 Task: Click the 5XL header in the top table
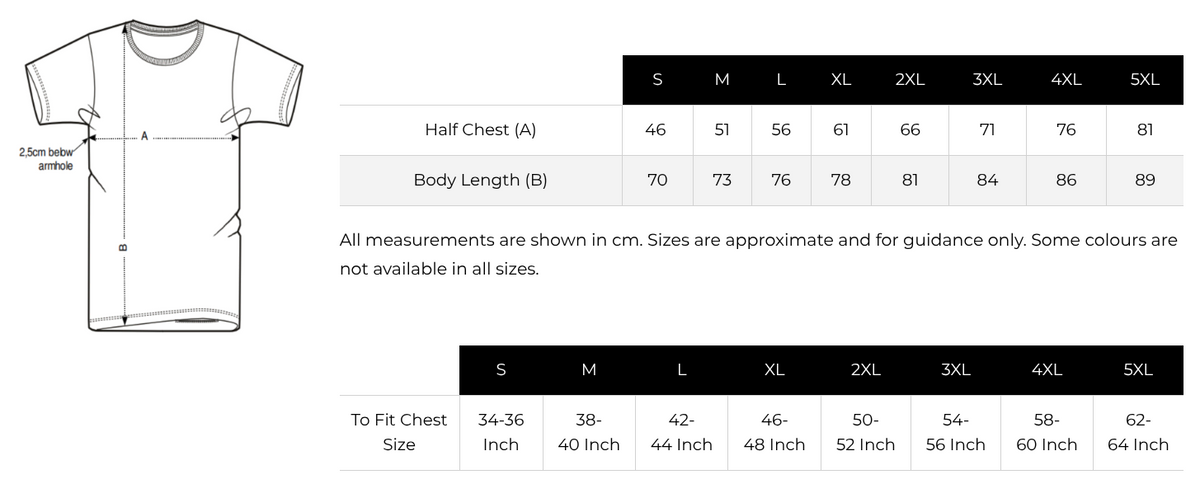(x=1144, y=80)
